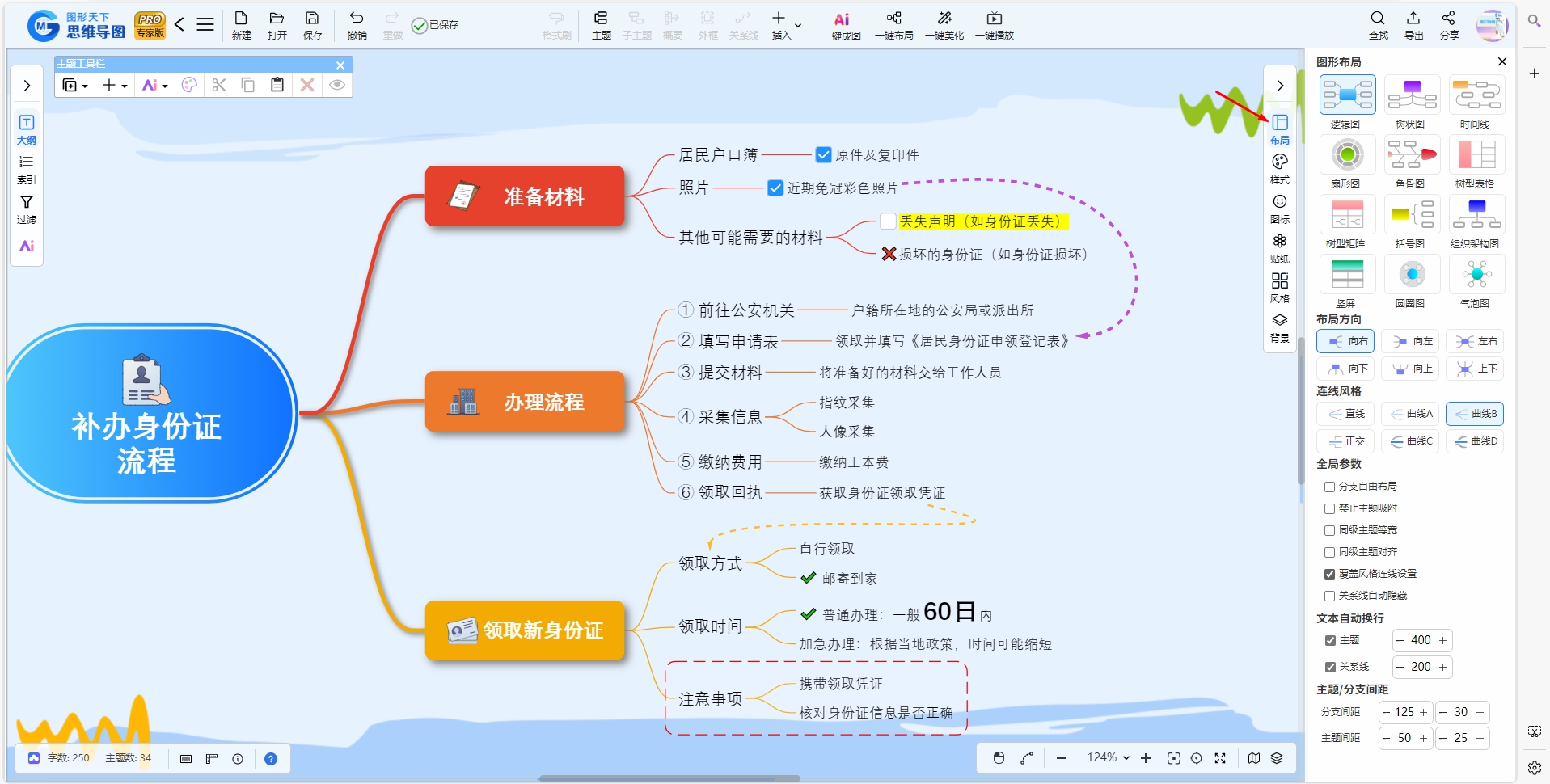The height and width of the screenshot is (784, 1550).
Task: Open the 图标 icon panel
Action: tap(1280, 209)
